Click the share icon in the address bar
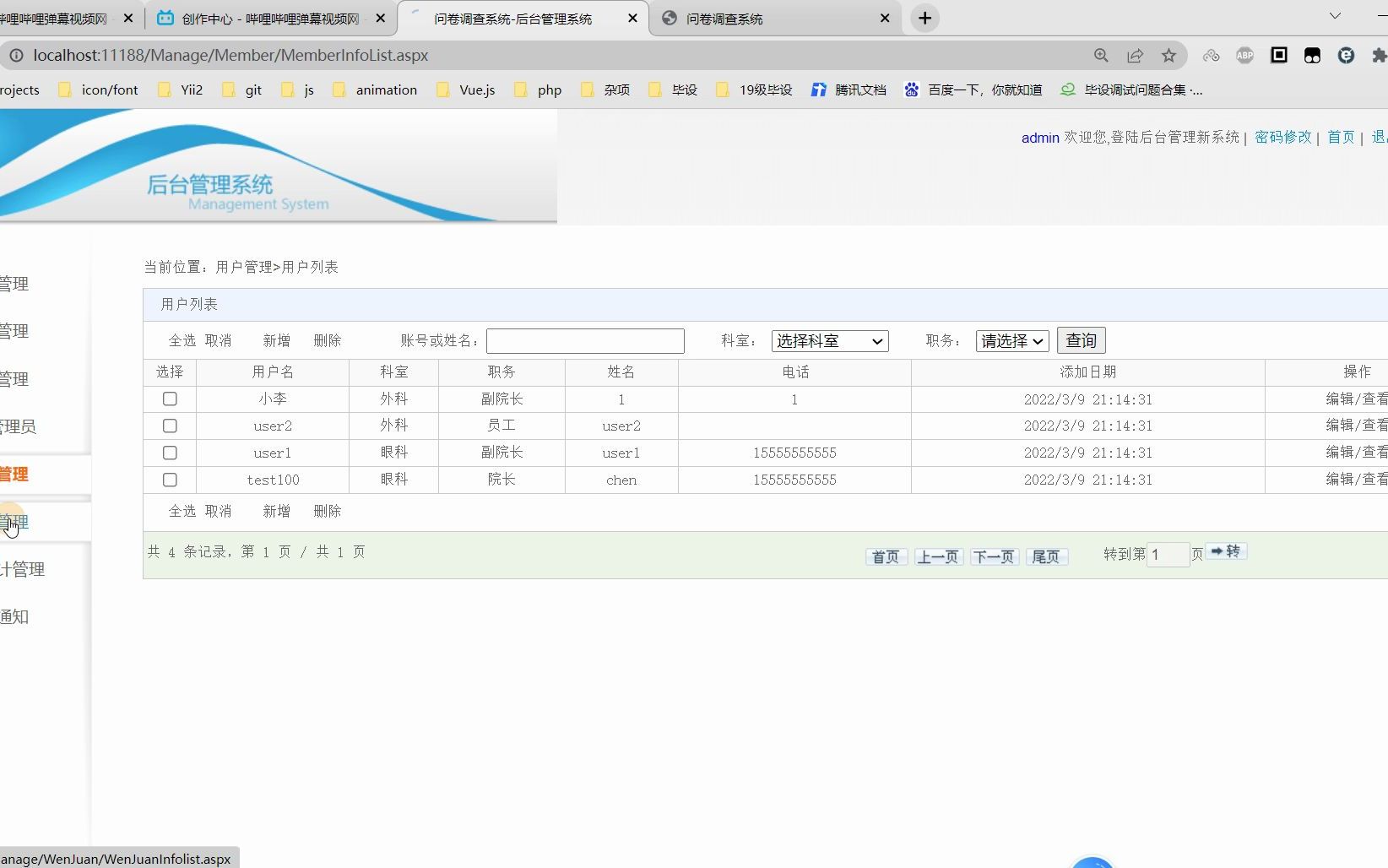Viewport: 1388px width, 868px height. point(1135,55)
